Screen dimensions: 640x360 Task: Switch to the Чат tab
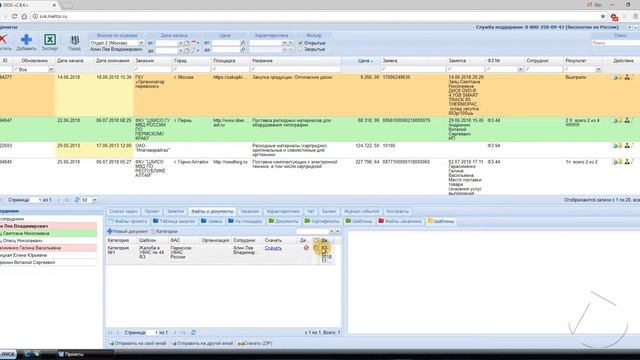pyautogui.click(x=311, y=211)
